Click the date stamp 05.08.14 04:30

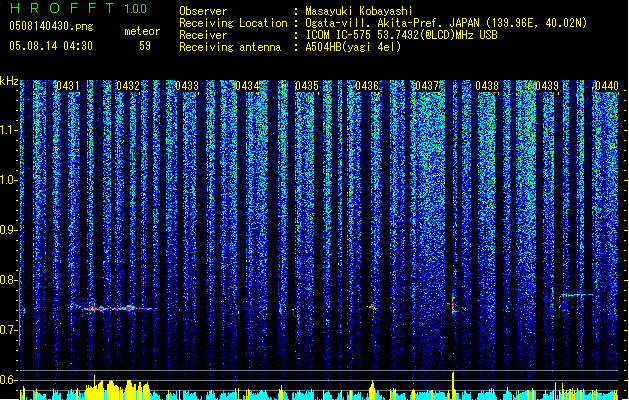(x=51, y=46)
